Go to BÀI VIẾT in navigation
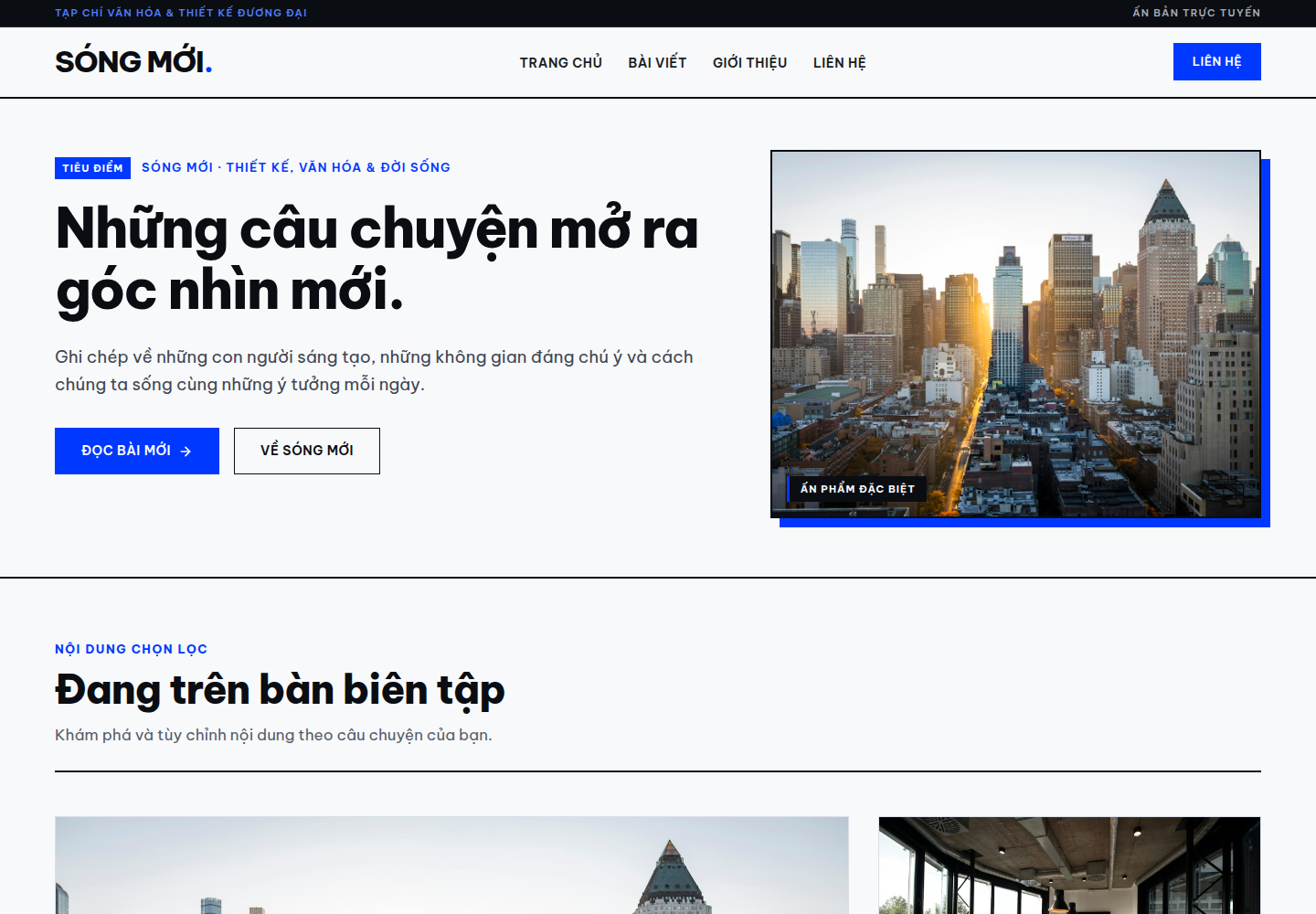Screen dimensions: 1316x914 657,62
